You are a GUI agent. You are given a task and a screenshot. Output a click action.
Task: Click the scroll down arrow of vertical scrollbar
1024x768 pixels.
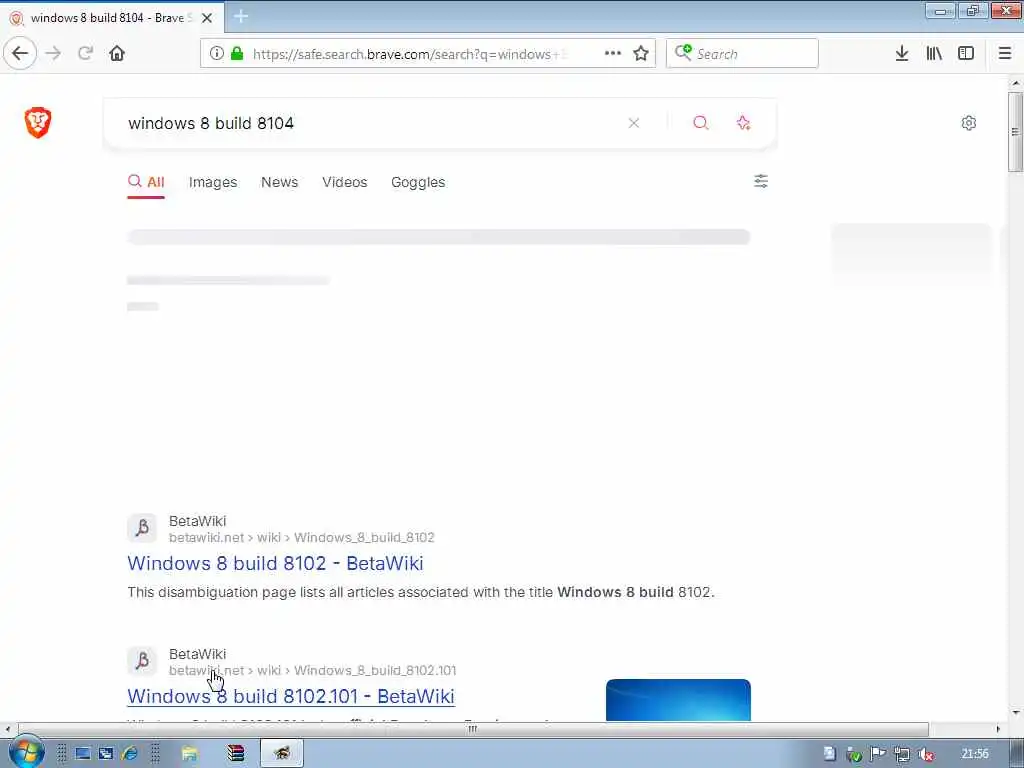[1015, 713]
